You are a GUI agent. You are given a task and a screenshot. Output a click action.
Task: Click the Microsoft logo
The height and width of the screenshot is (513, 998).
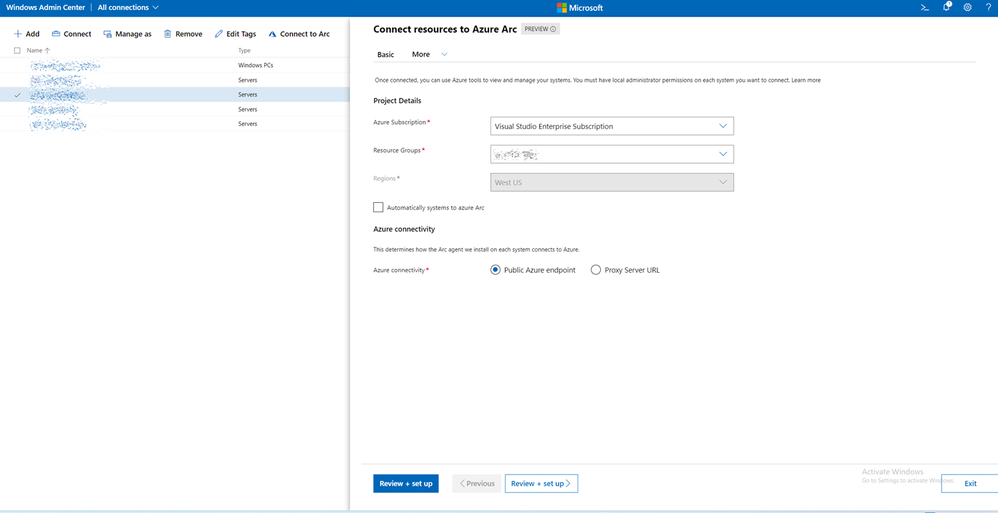pyautogui.click(x=580, y=8)
